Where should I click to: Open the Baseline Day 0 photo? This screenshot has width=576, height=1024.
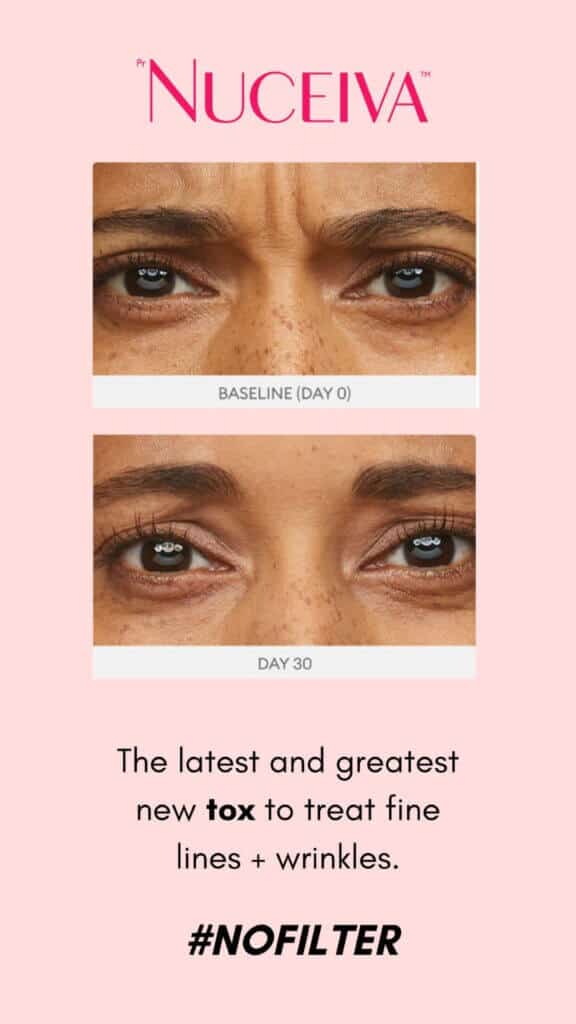284,268
